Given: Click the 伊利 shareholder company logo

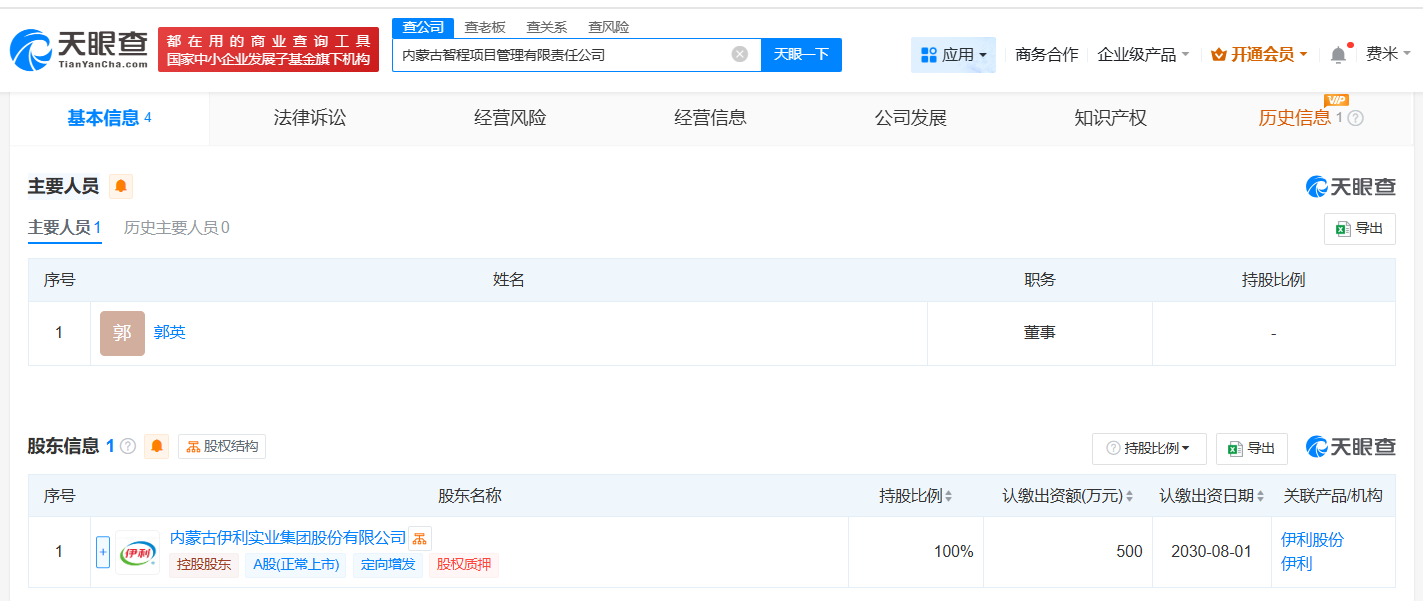Looking at the screenshot, I should tap(137, 551).
